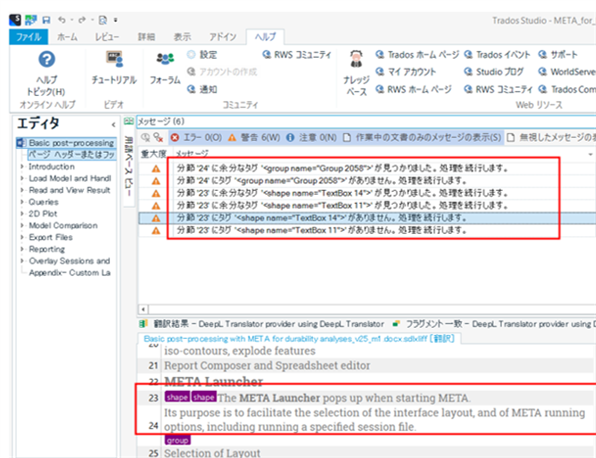Open the ナレッジ ベース icon
596x458 pixels.
coord(356,59)
